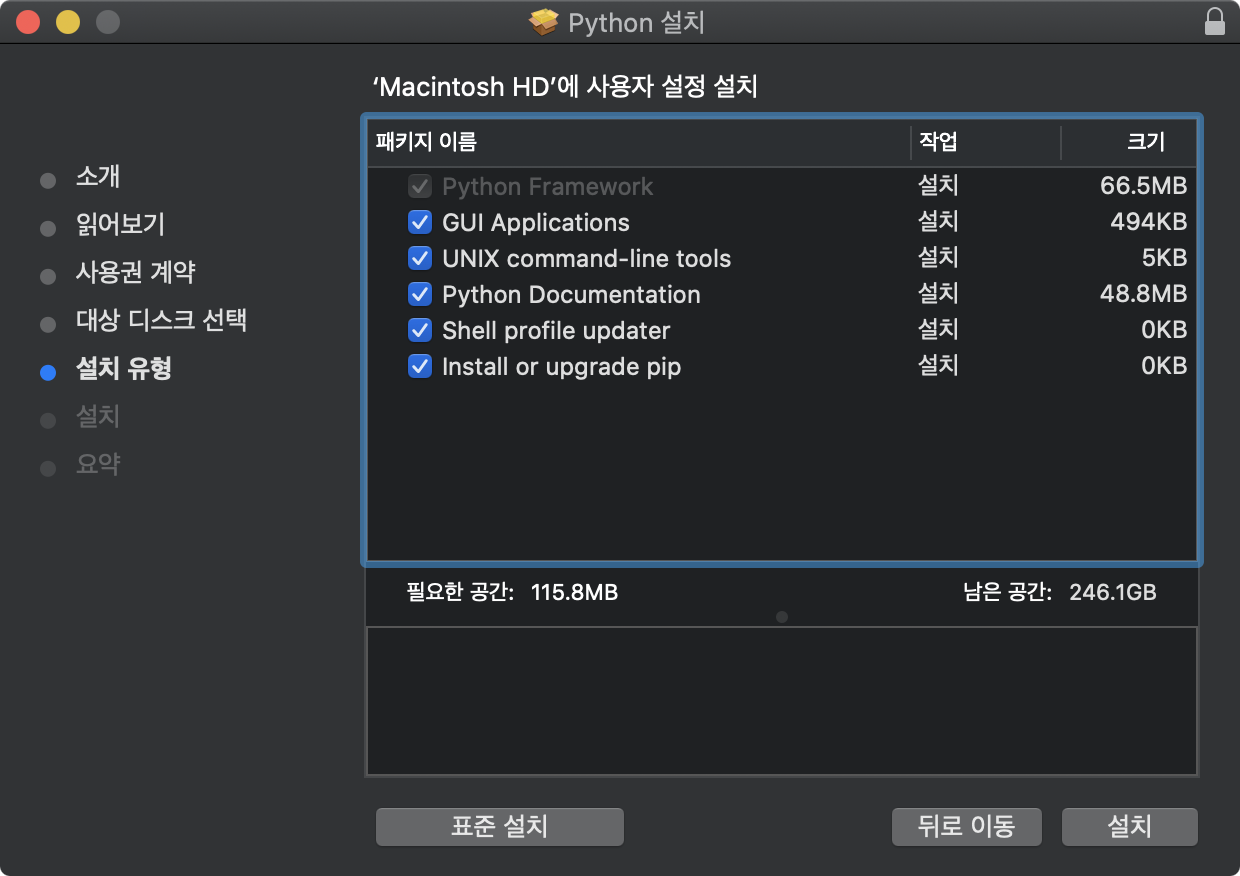Click the 크기 column header
The width and height of the screenshot is (1240, 876).
coord(1128,142)
